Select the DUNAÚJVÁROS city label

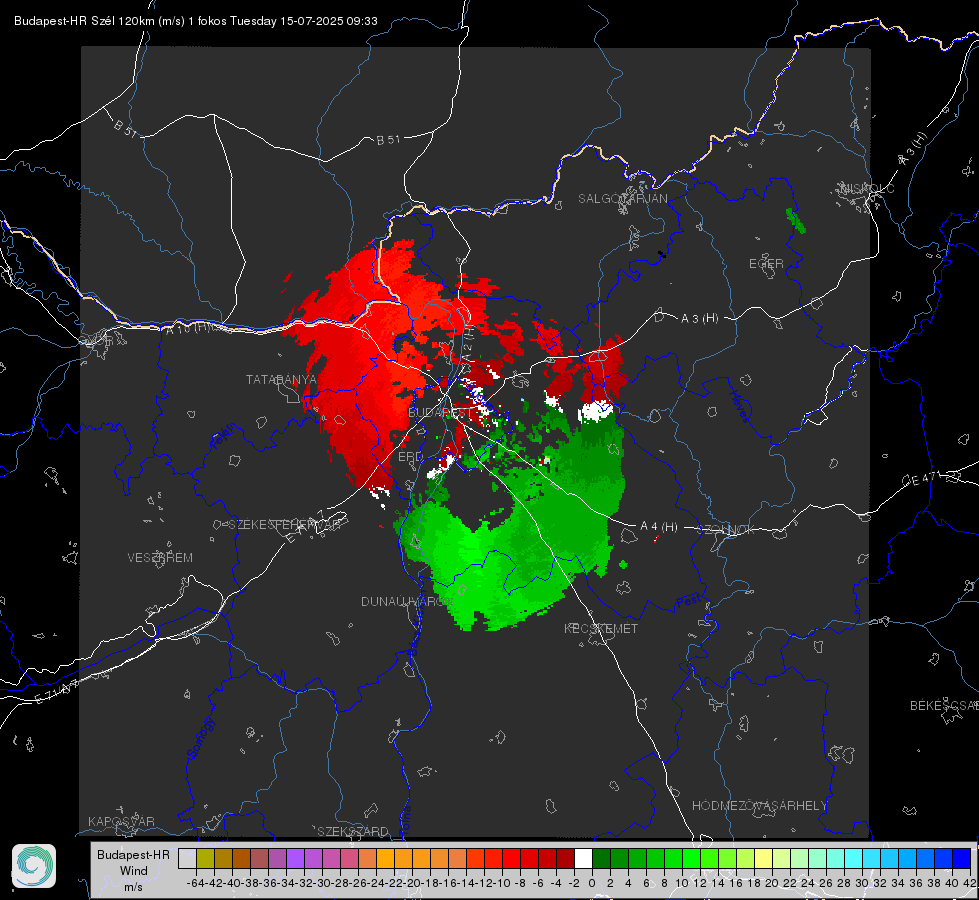click(x=405, y=601)
